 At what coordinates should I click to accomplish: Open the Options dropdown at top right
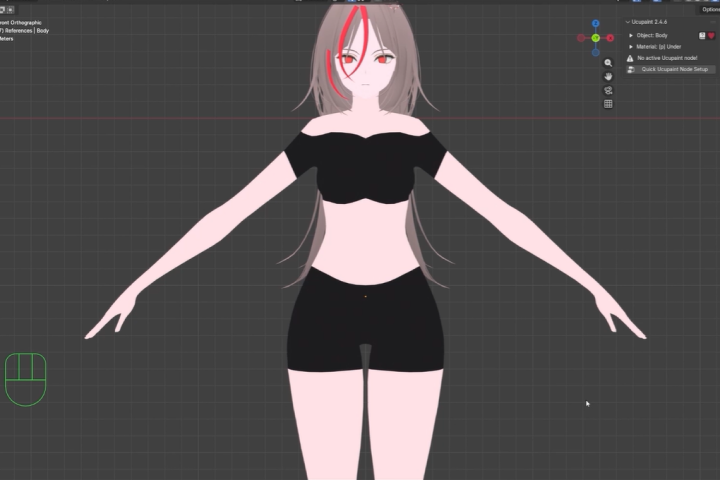[709, 10]
